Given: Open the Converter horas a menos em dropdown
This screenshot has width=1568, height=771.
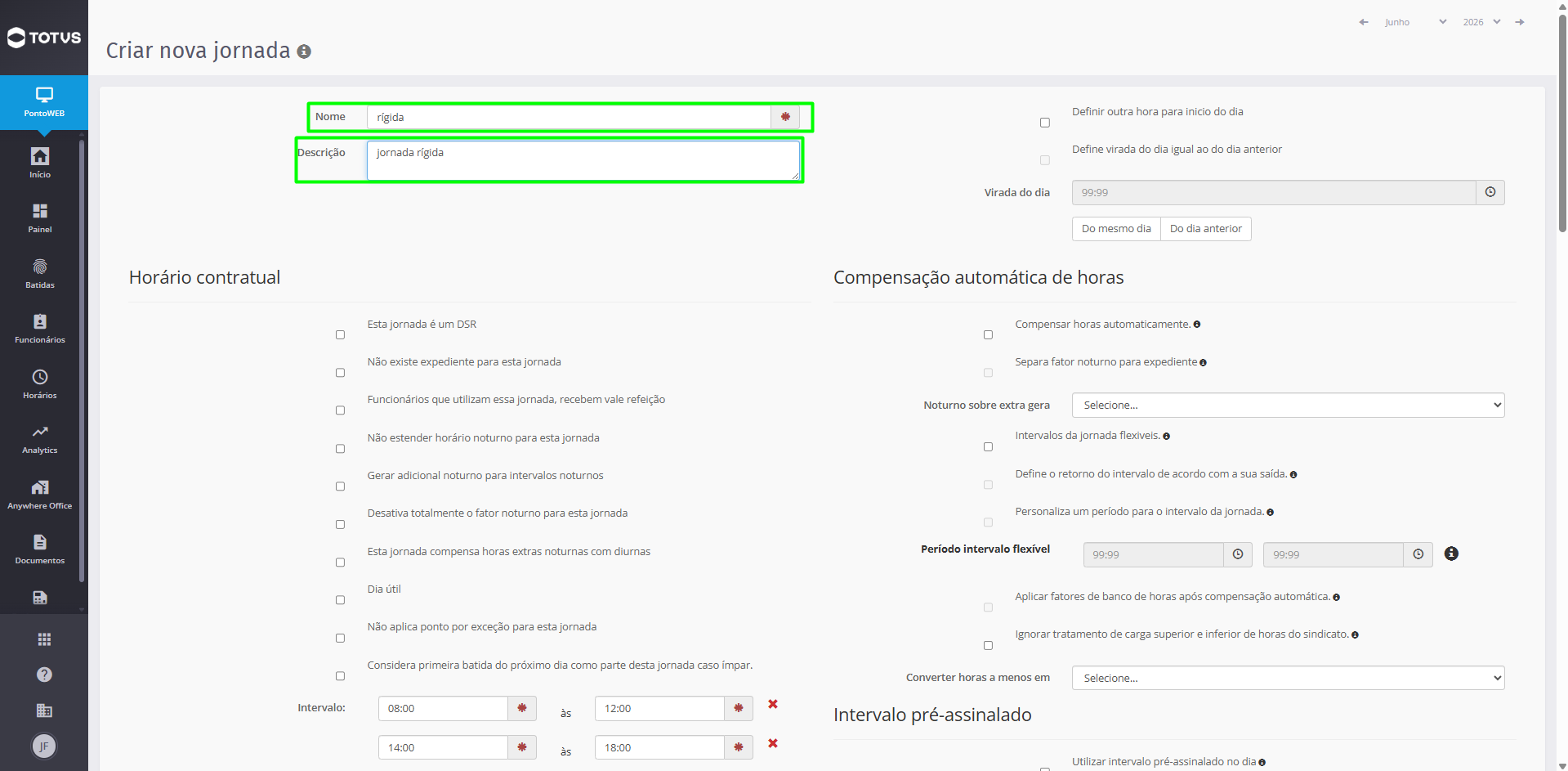Looking at the screenshot, I should 1288,678.
